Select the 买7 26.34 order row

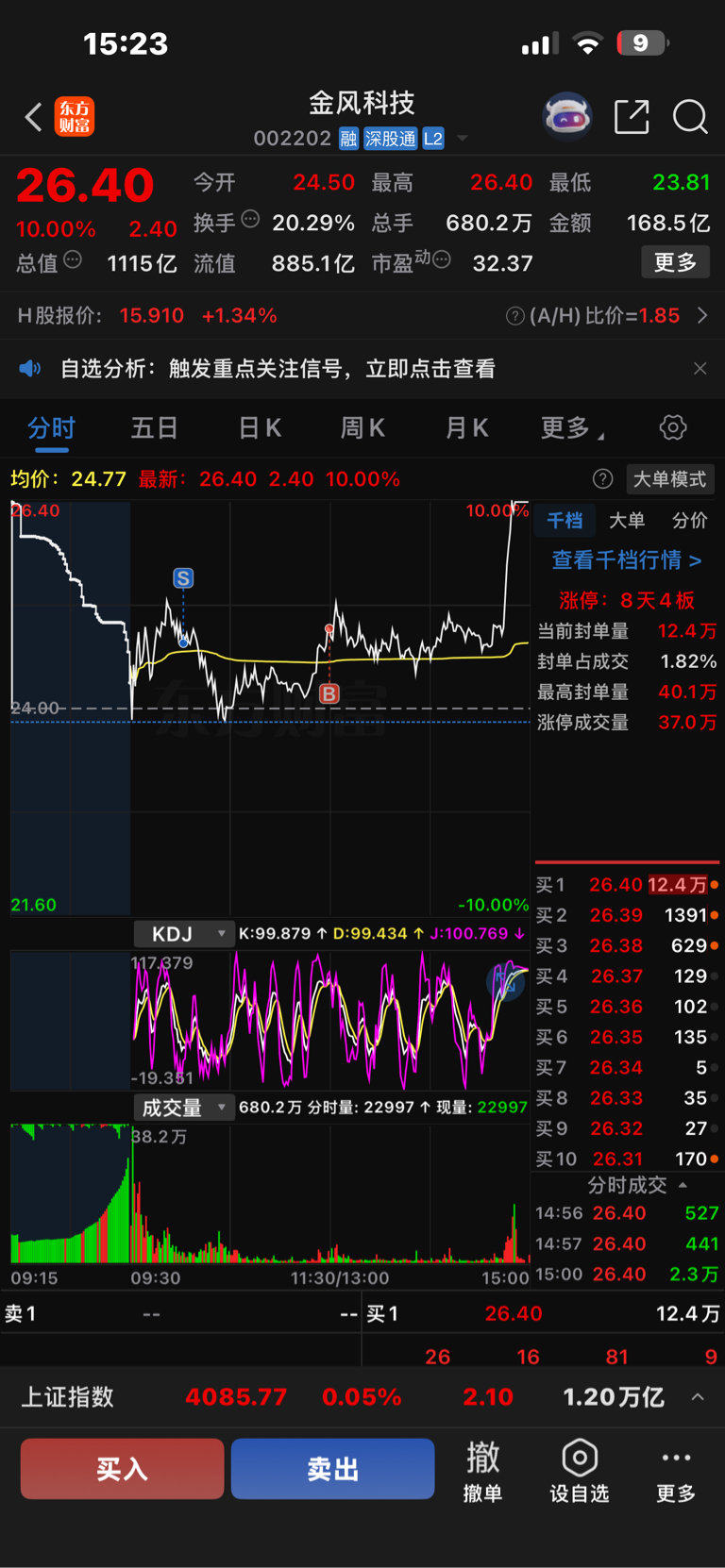(x=628, y=1068)
